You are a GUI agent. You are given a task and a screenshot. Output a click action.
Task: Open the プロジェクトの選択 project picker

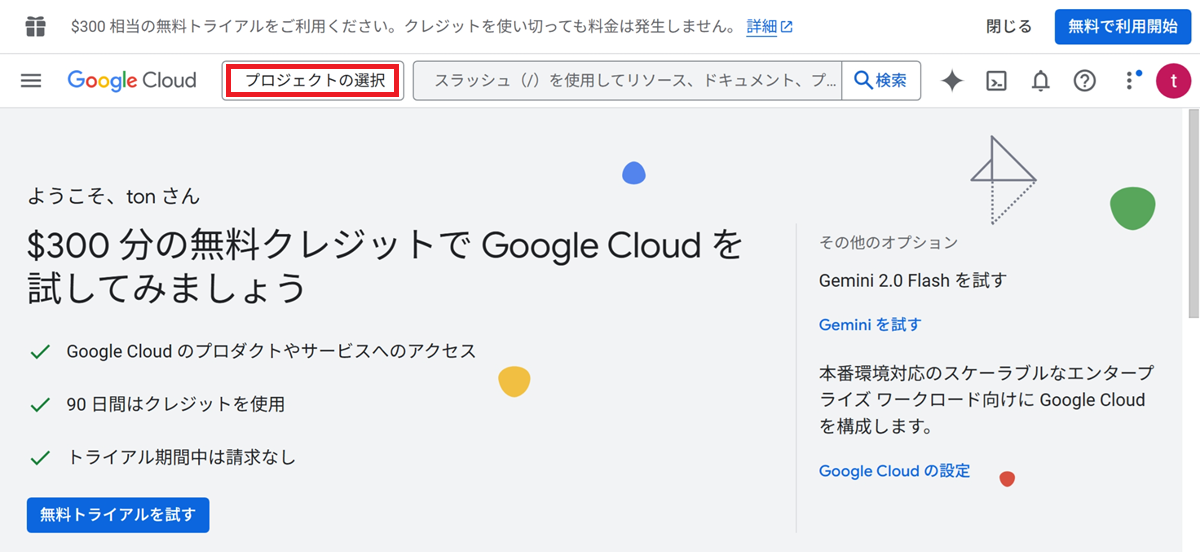click(313, 81)
